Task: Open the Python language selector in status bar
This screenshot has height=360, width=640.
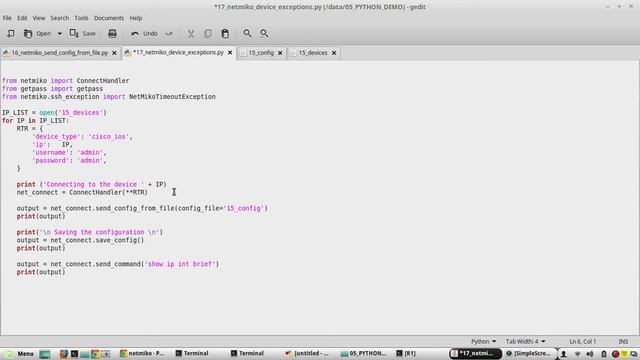Action: pyautogui.click(x=483, y=341)
